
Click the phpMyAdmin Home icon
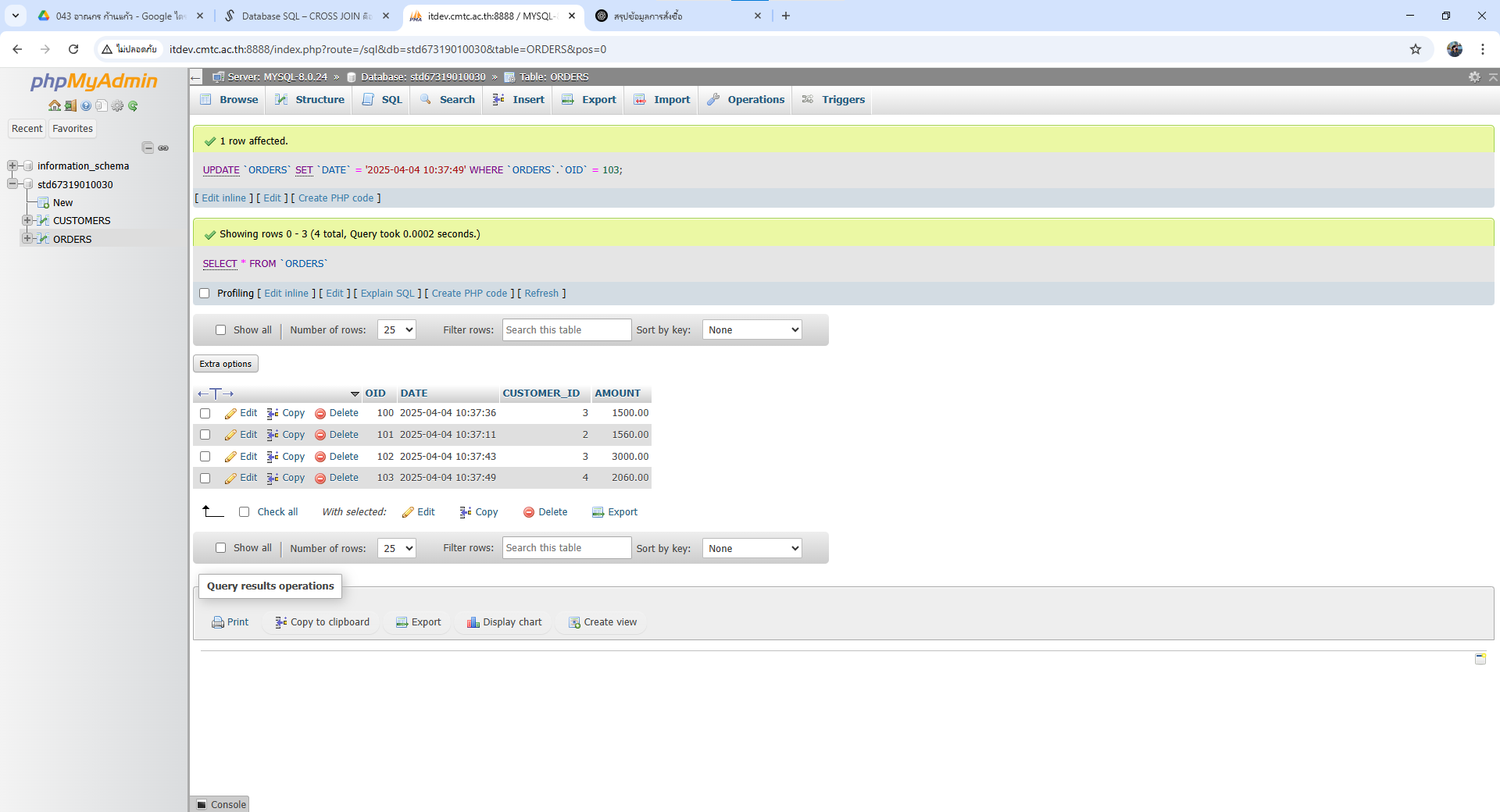pos(54,105)
